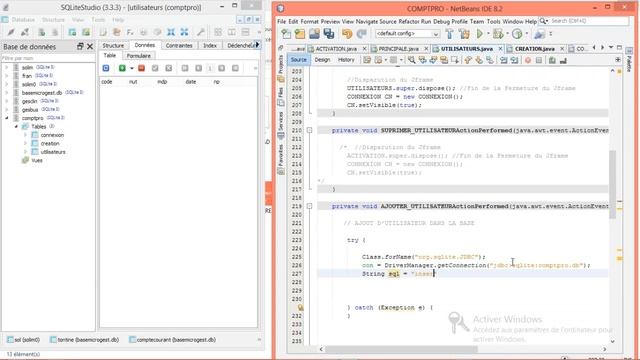Viewport: 640px width, 360px height.
Task: Collapse SUPRIMER_UTILISATEURActionPerformed code fold
Action: 309,130
